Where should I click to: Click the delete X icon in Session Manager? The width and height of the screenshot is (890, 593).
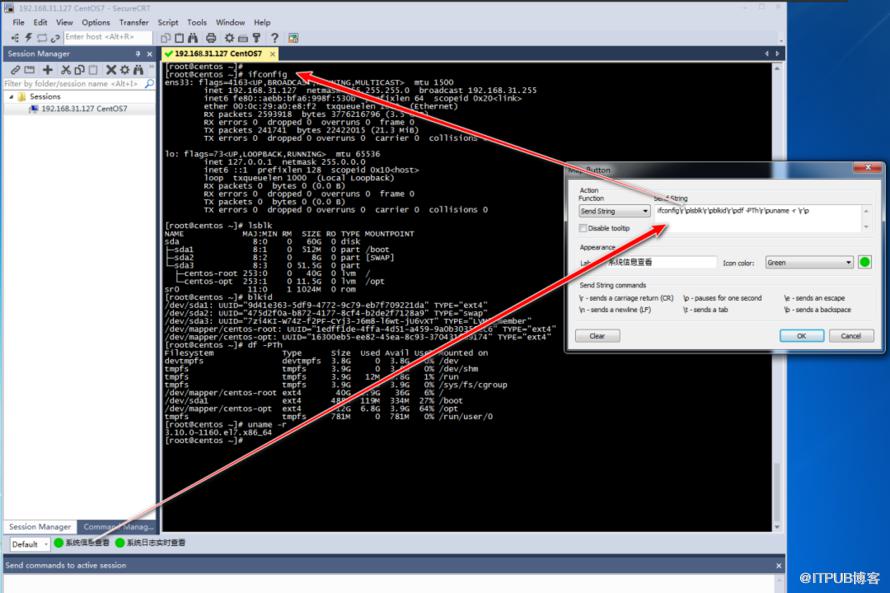click(111, 70)
